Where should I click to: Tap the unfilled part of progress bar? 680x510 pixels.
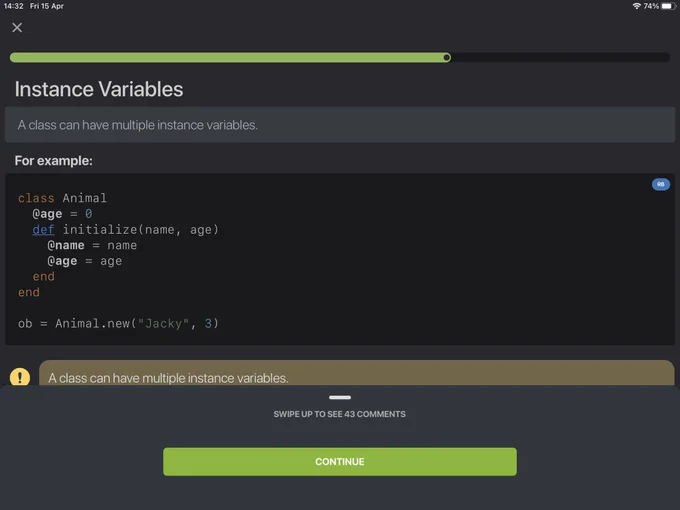pyautogui.click(x=560, y=57)
